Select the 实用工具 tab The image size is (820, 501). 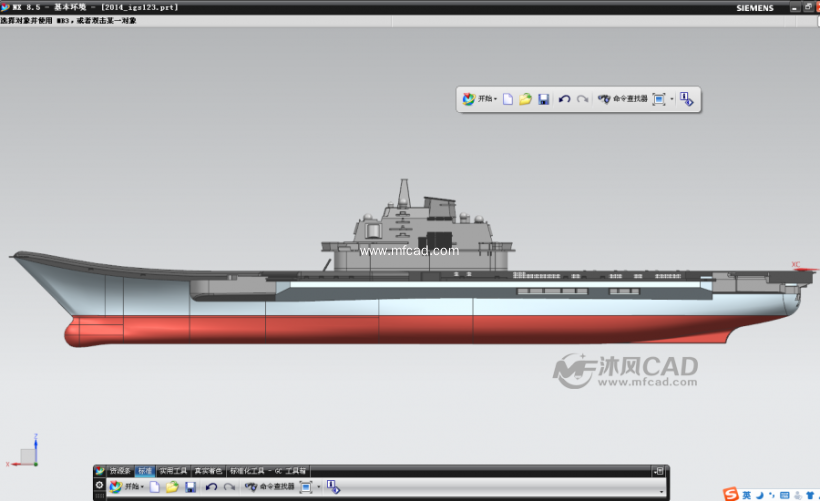[174, 470]
